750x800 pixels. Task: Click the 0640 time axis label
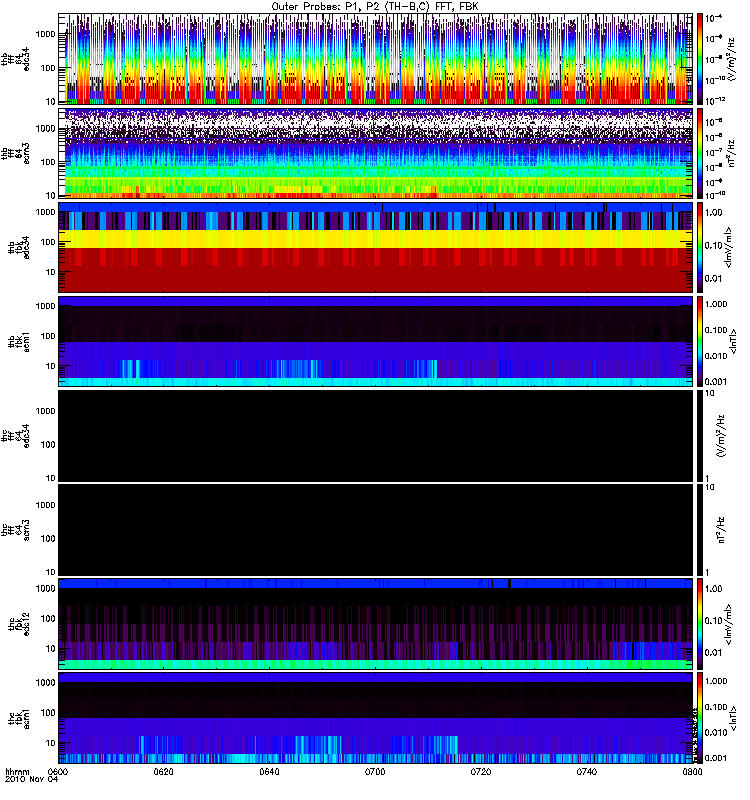pyautogui.click(x=269, y=772)
